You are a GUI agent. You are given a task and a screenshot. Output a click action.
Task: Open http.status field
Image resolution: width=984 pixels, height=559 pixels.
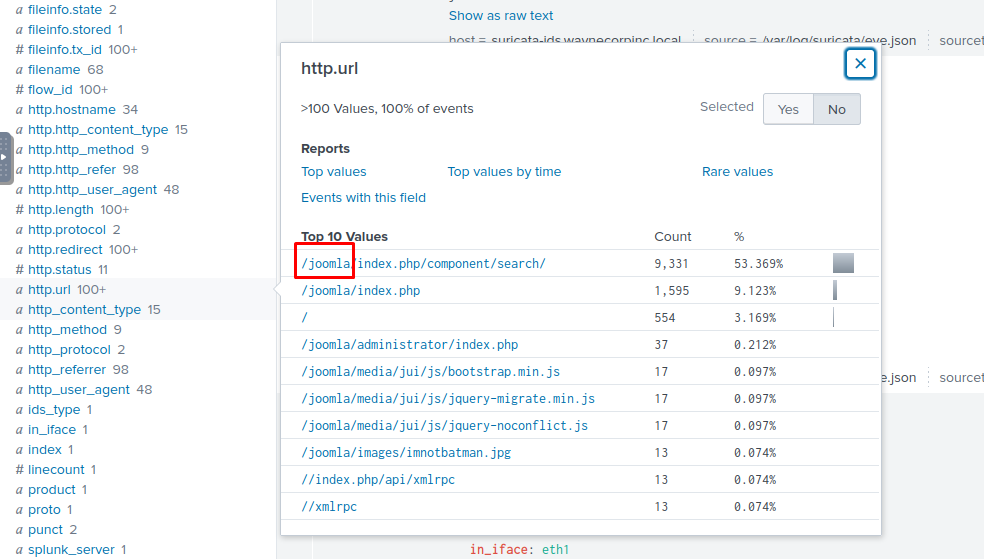click(60, 270)
